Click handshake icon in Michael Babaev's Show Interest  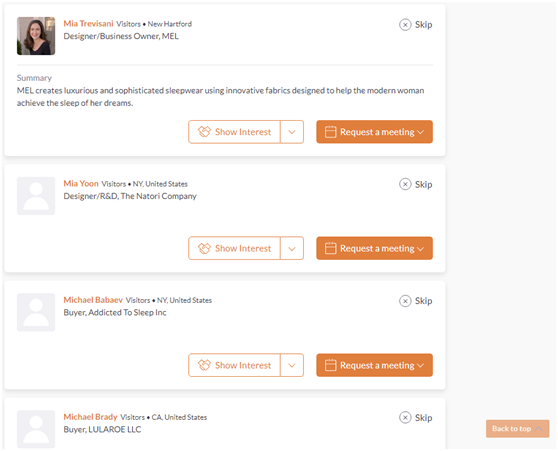pos(204,365)
